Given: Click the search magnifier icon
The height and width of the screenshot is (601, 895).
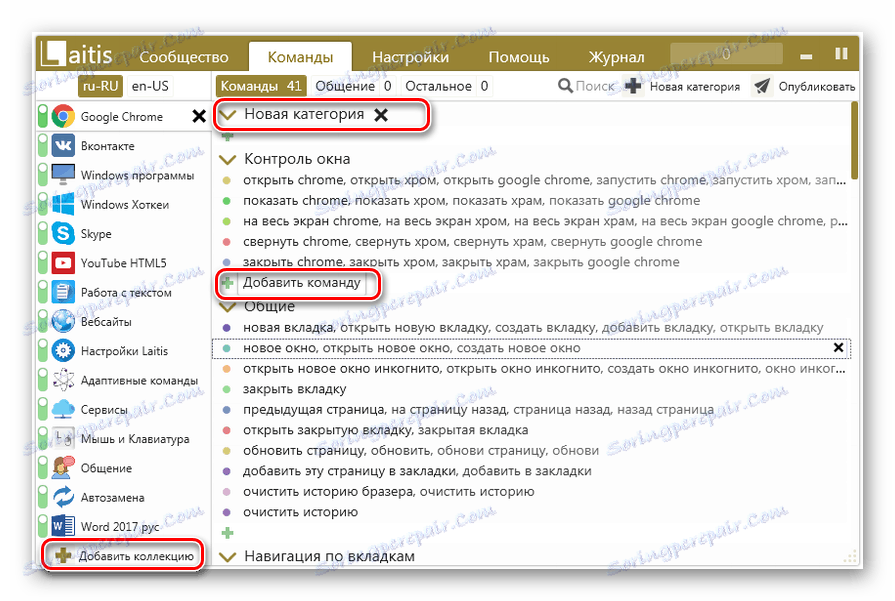Looking at the screenshot, I should click(565, 86).
